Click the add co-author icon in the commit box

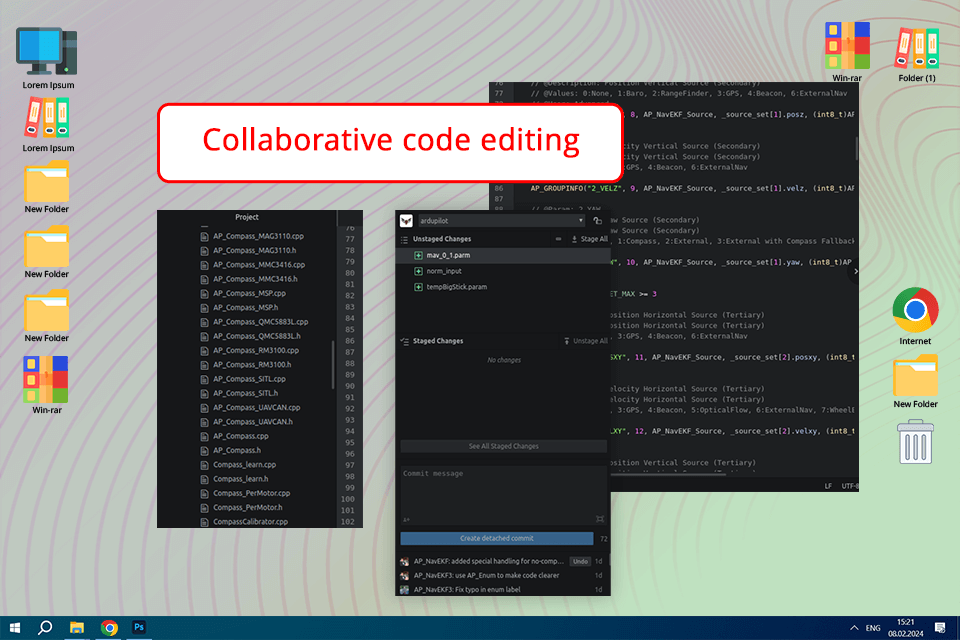point(407,520)
